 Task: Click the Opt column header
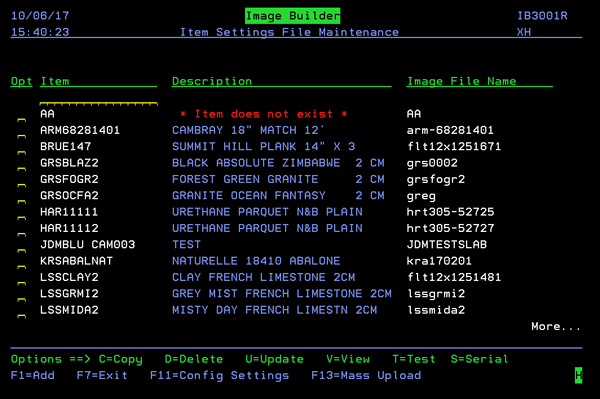[x=21, y=81]
